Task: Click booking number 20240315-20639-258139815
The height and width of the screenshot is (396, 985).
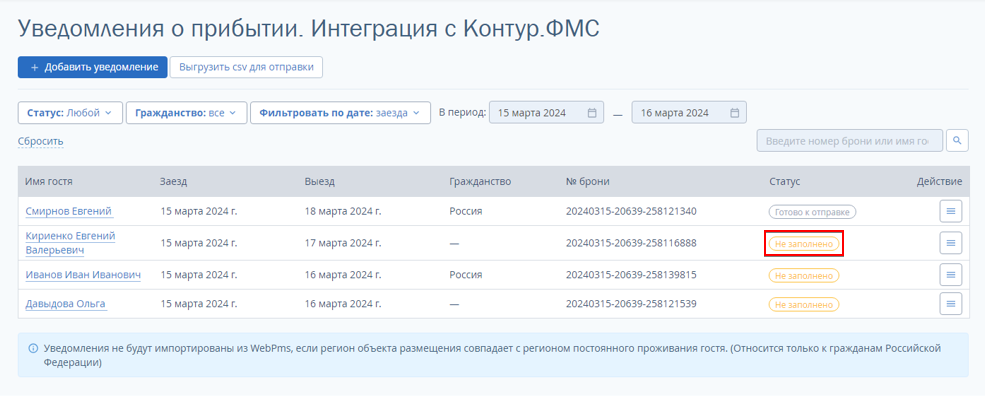Action: tap(631, 275)
